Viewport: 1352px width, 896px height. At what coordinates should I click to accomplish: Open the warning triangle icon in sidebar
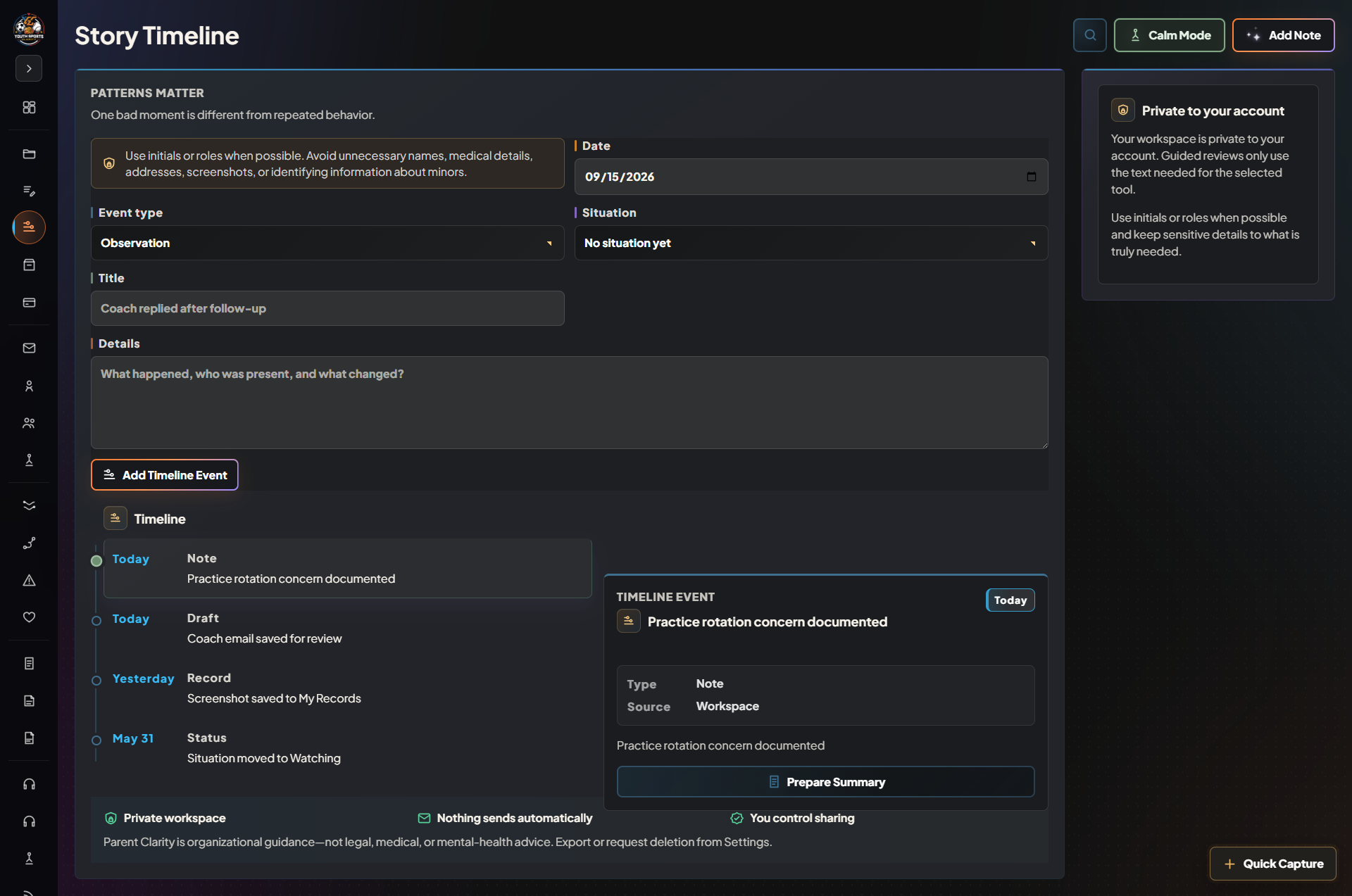coord(29,580)
